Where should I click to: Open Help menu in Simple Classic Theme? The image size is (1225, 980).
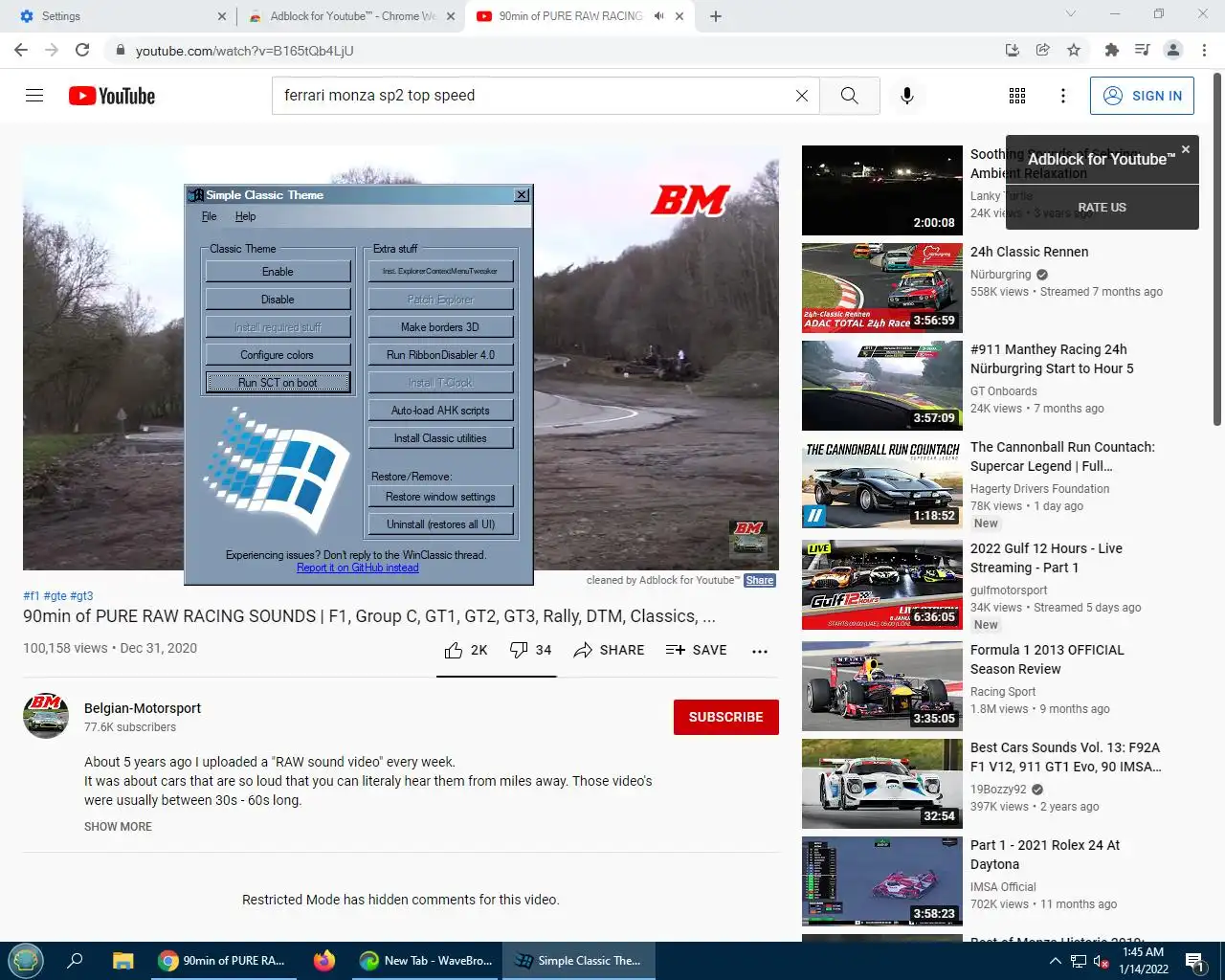[245, 216]
